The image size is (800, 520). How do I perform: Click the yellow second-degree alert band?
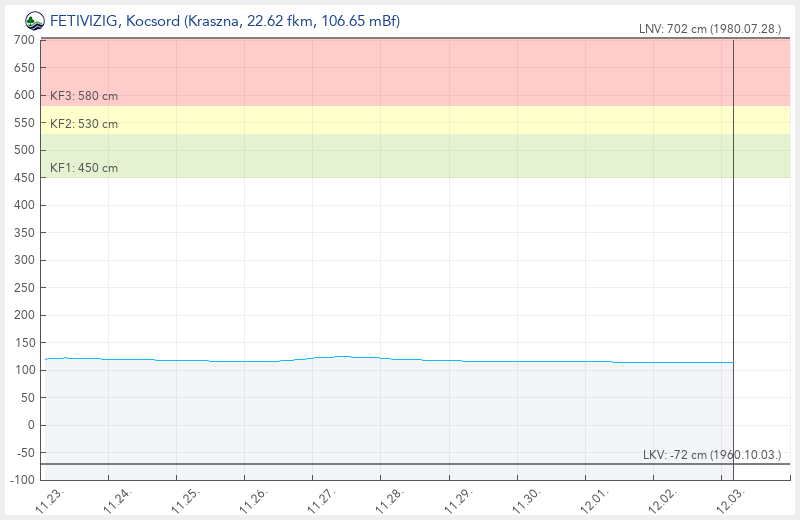click(x=400, y=120)
